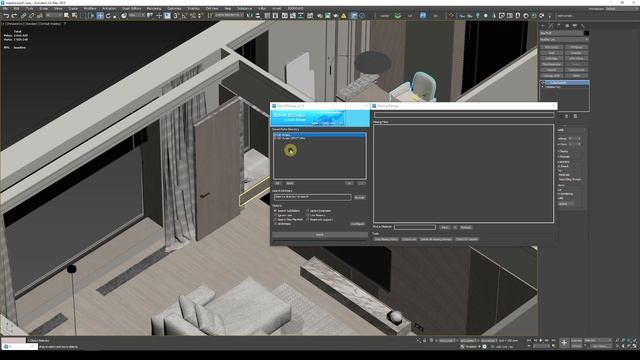The height and width of the screenshot is (360, 640).
Task: Click Play Animation in playback controls
Action: click(x=541, y=340)
